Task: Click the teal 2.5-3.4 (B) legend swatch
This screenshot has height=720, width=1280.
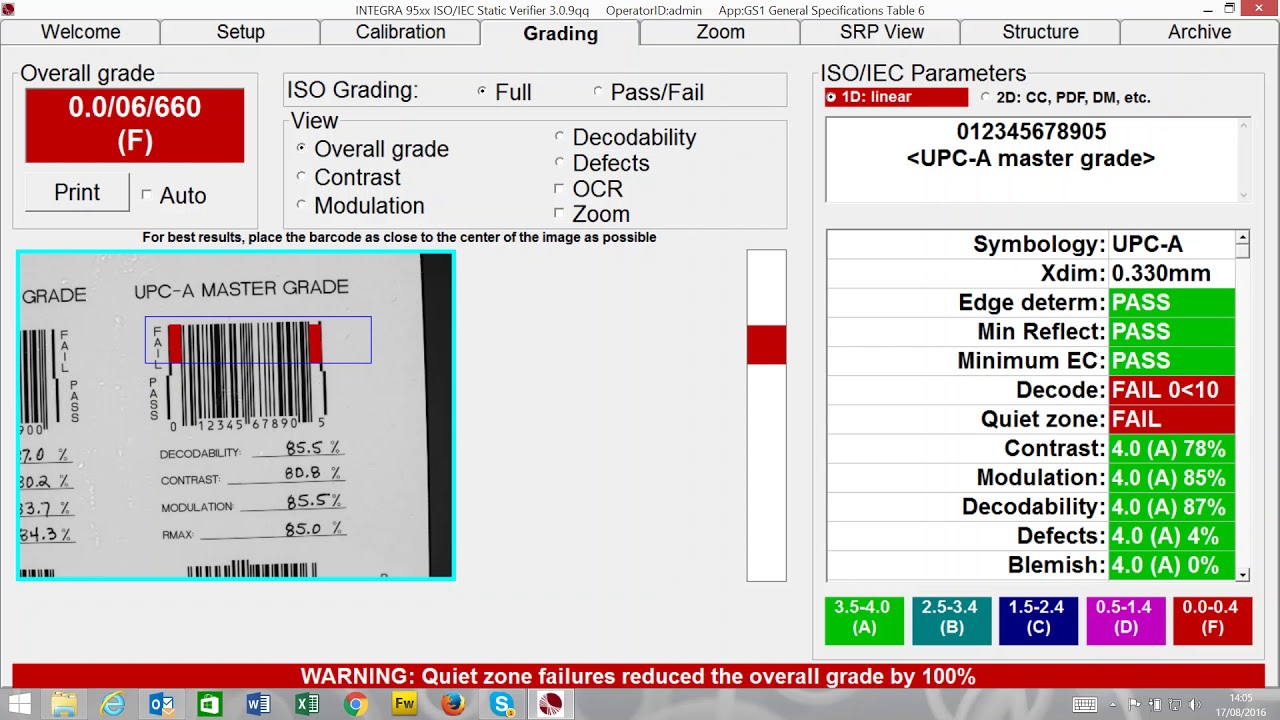Action: 951,620
